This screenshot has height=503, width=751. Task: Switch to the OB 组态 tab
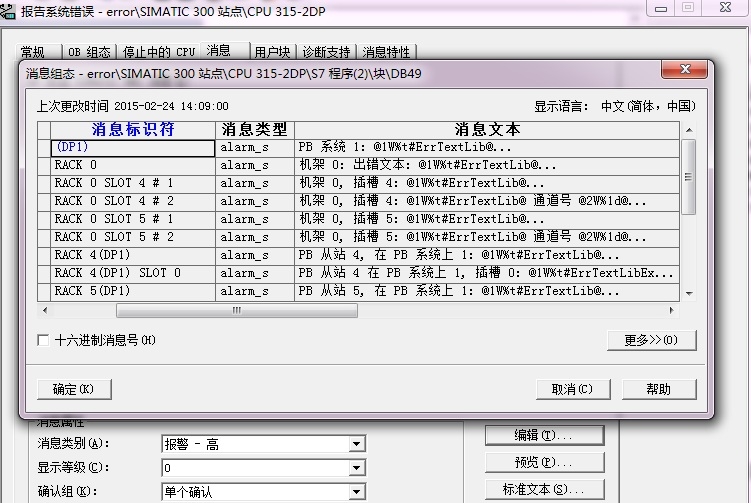(89, 52)
